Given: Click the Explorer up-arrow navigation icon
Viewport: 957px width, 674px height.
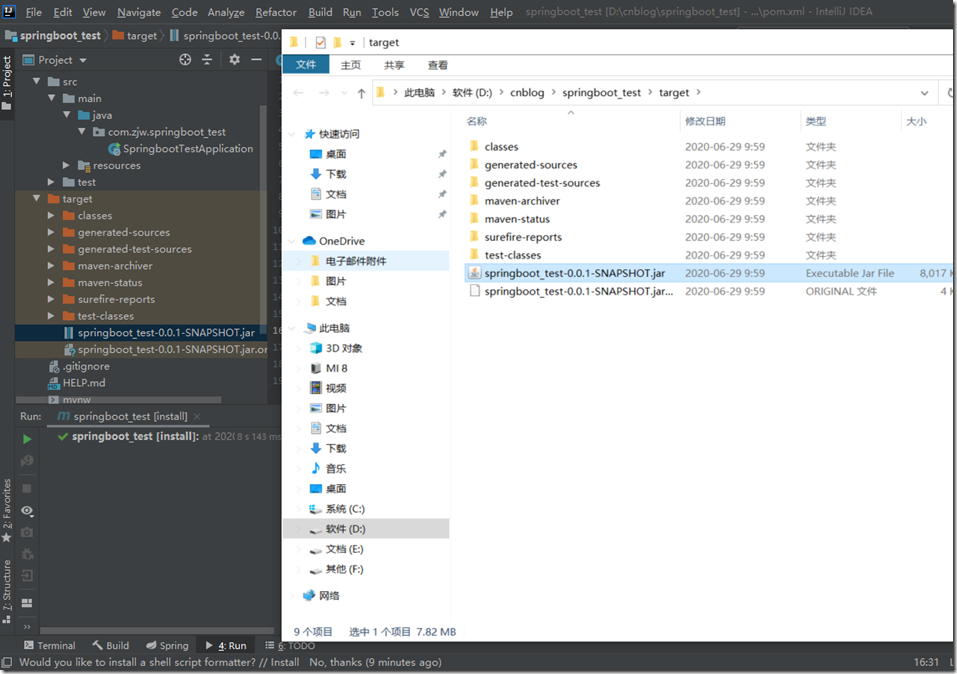Looking at the screenshot, I should tap(361, 93).
